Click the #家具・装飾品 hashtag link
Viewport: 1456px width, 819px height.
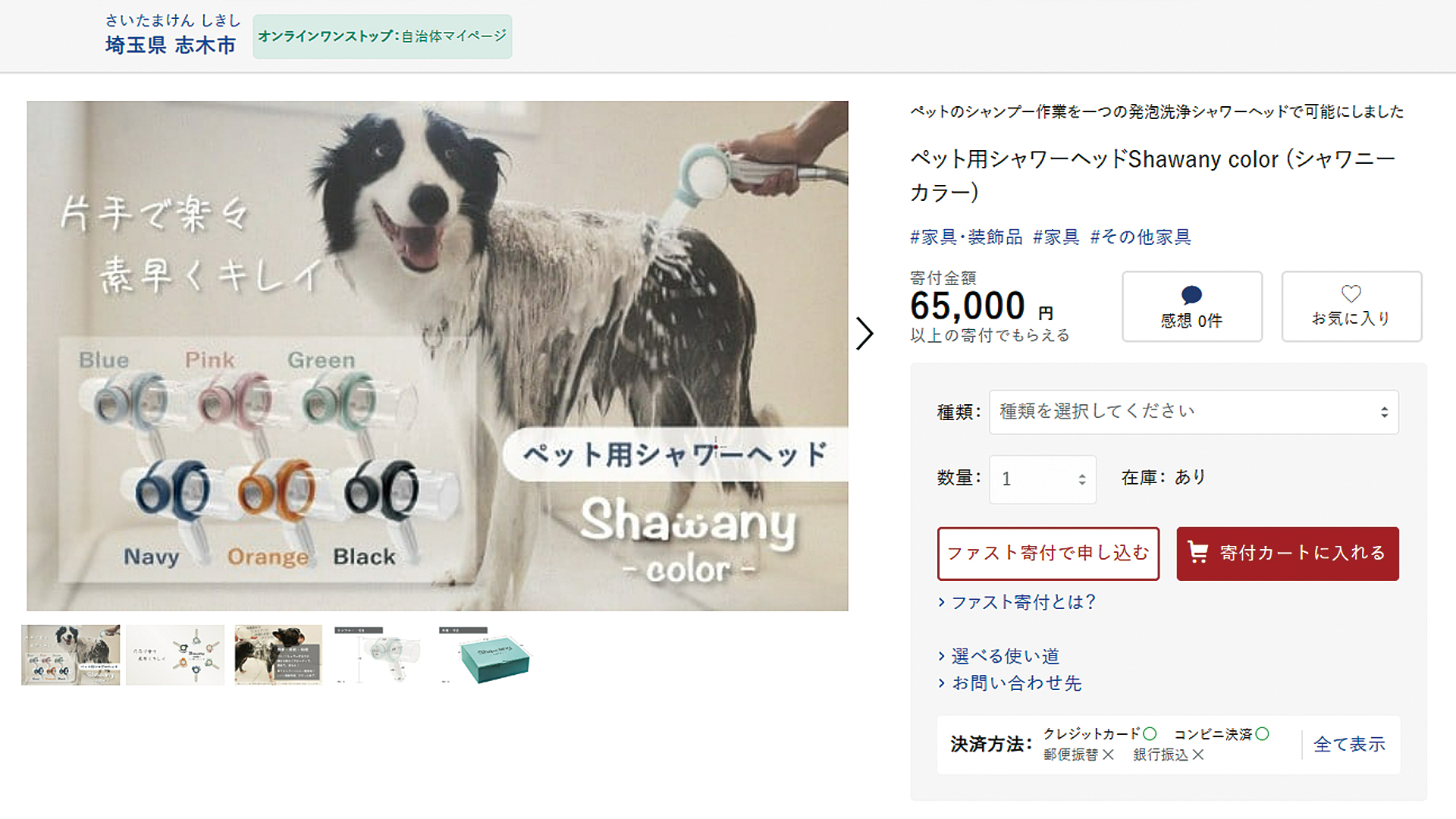pos(966,237)
